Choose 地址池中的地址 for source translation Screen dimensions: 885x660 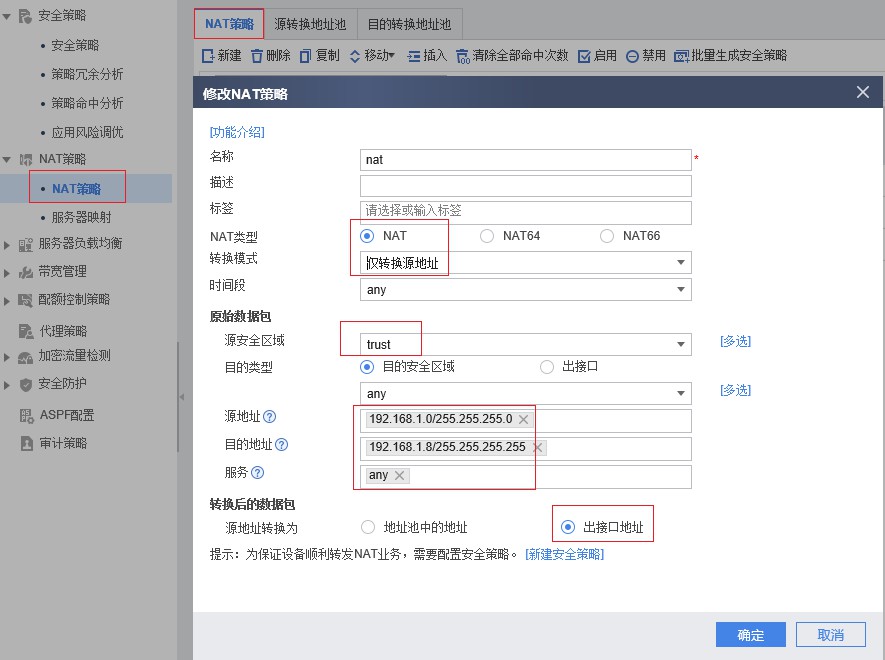click(368, 527)
